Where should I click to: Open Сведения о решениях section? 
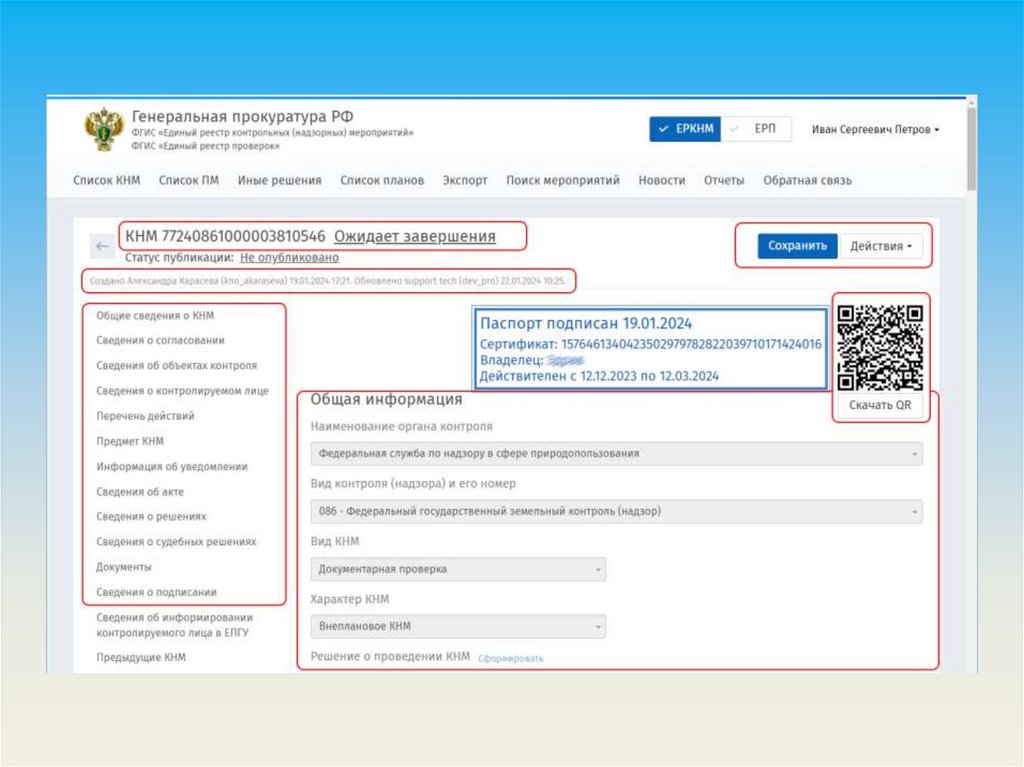point(151,517)
